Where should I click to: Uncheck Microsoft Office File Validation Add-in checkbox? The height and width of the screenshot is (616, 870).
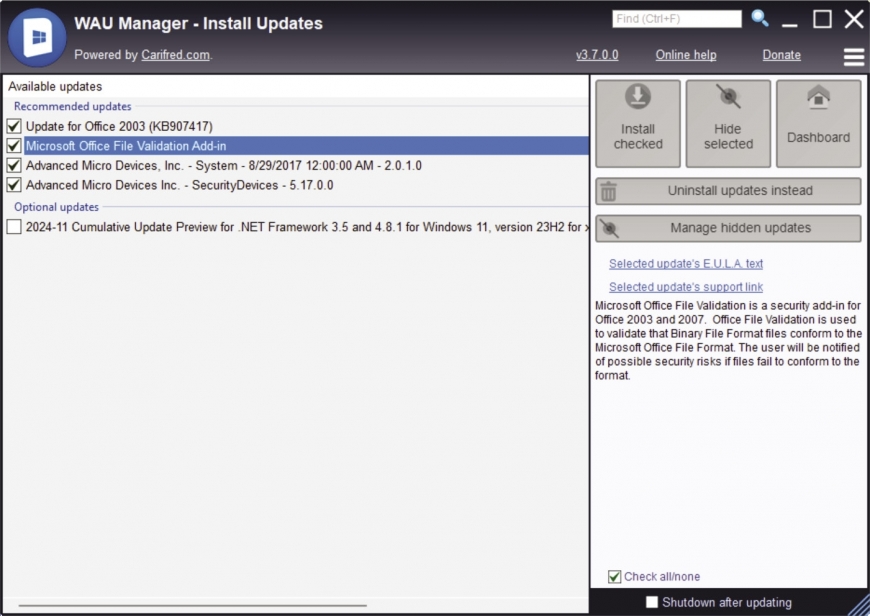(x=14, y=146)
